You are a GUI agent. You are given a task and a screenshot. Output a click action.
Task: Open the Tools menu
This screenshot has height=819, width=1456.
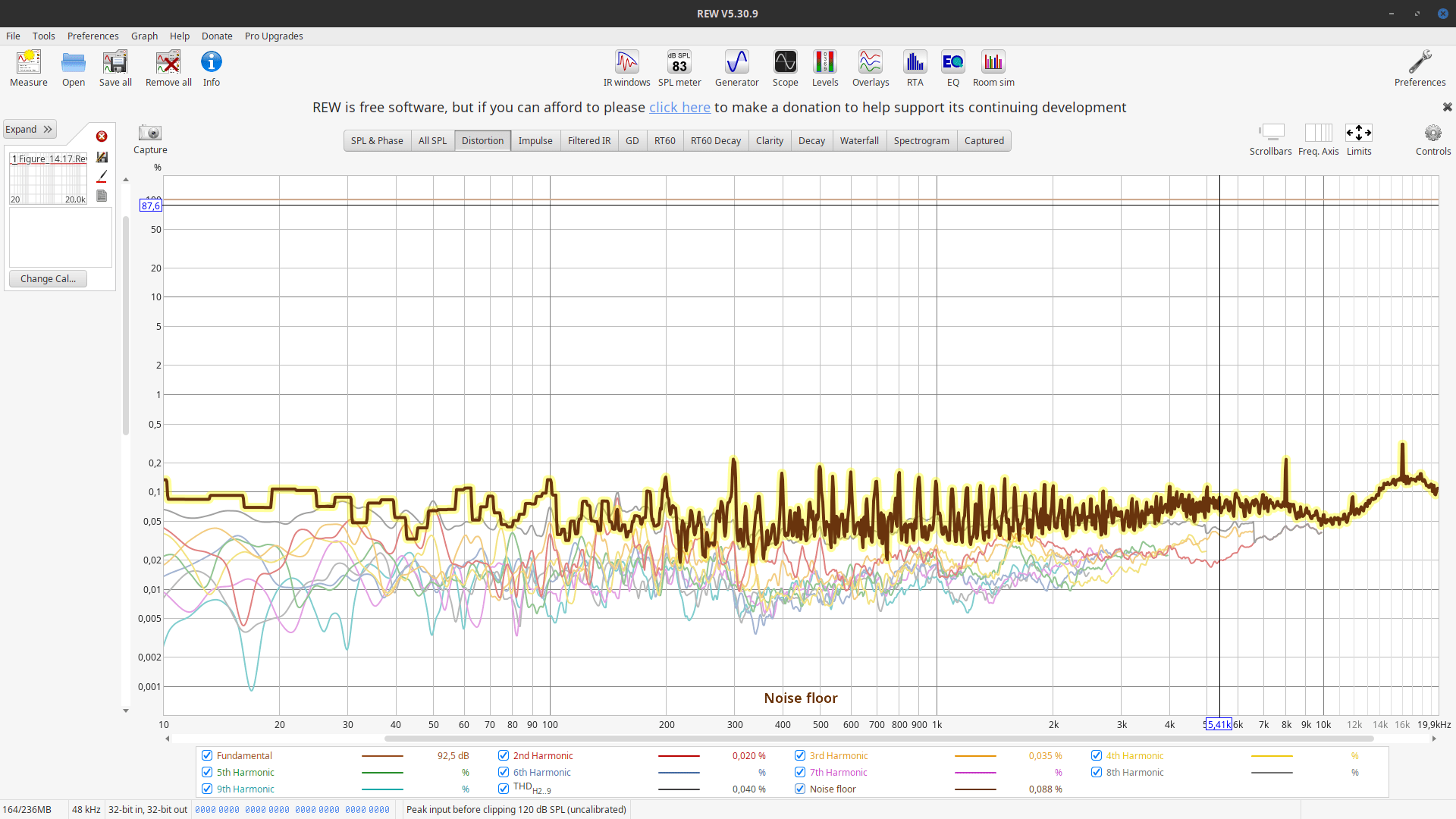coord(43,36)
